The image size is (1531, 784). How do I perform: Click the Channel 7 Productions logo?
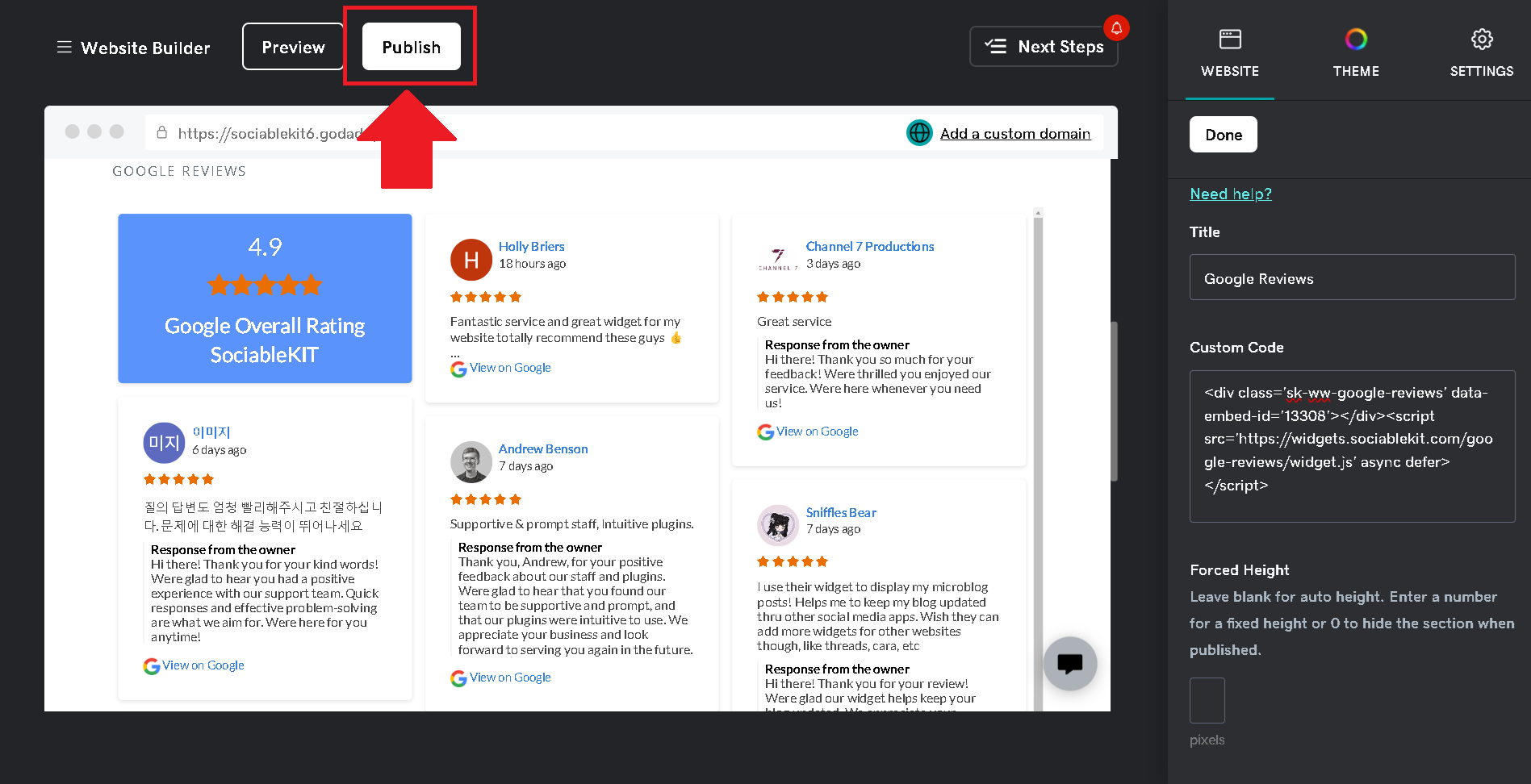778,259
